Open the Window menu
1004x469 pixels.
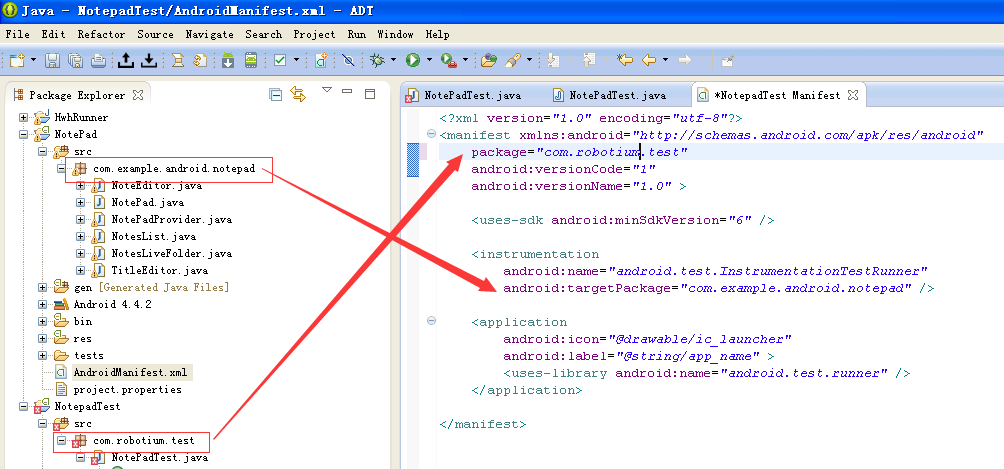click(x=395, y=34)
